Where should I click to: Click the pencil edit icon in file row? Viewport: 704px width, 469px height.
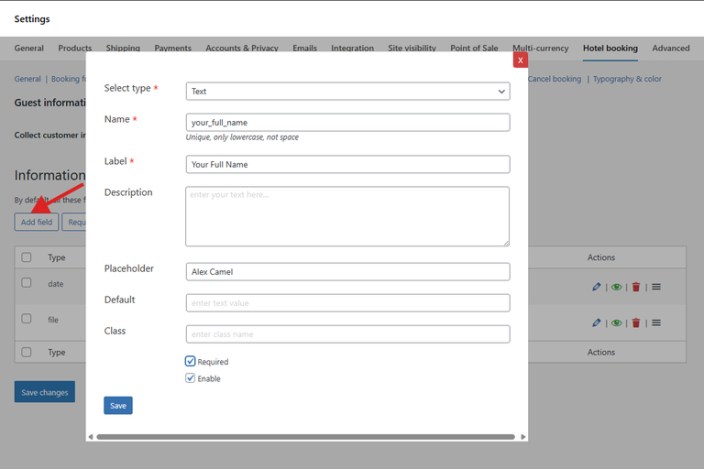[597, 323]
